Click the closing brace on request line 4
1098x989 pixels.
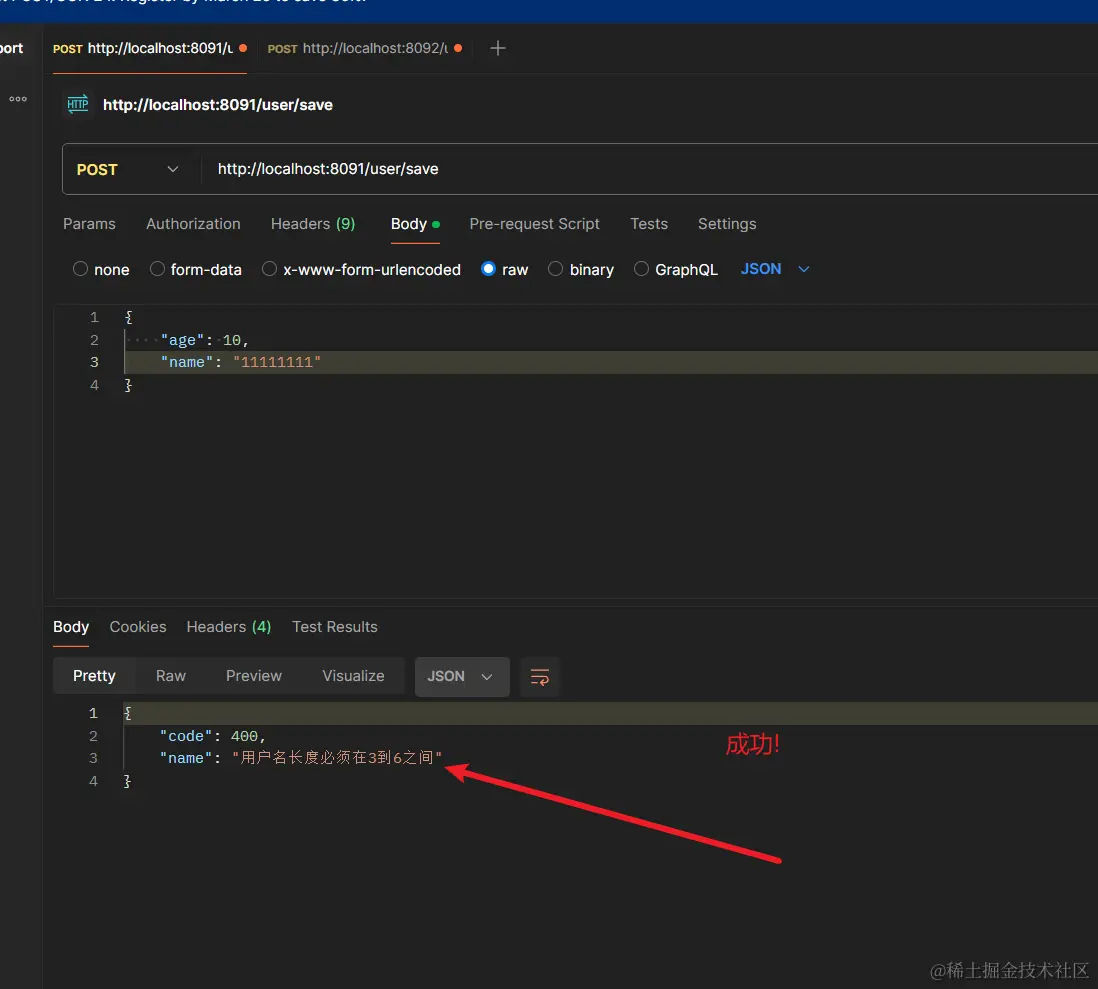point(128,385)
